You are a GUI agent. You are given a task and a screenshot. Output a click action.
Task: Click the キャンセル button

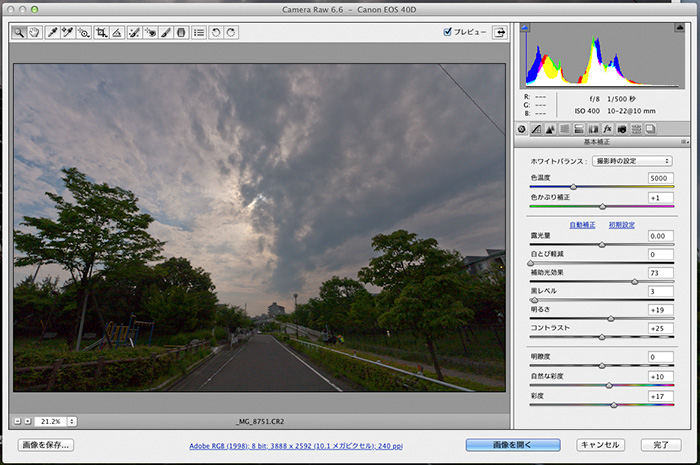[600, 445]
